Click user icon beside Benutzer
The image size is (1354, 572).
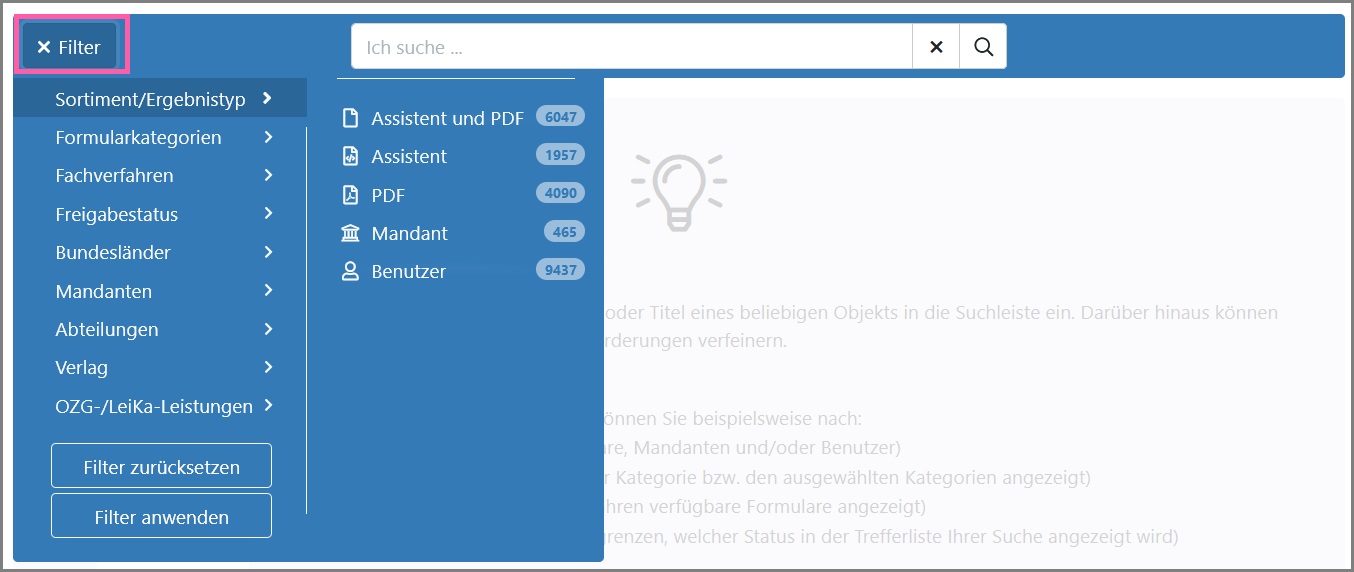(x=350, y=271)
